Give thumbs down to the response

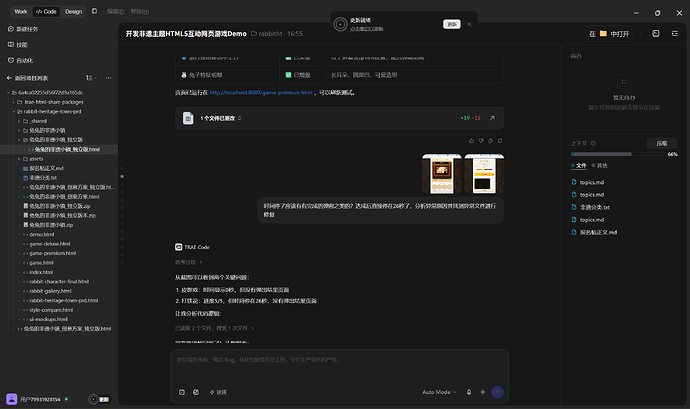(481, 141)
